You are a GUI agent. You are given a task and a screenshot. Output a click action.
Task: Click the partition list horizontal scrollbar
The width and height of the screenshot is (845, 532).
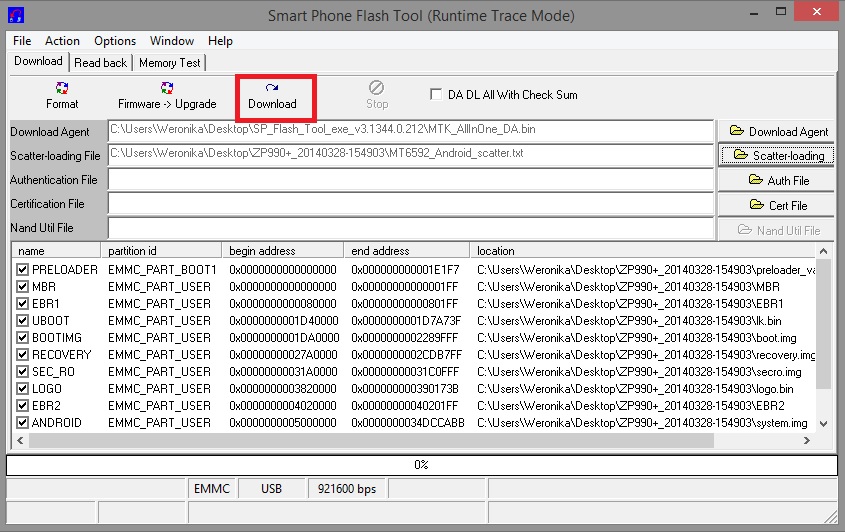[400, 441]
